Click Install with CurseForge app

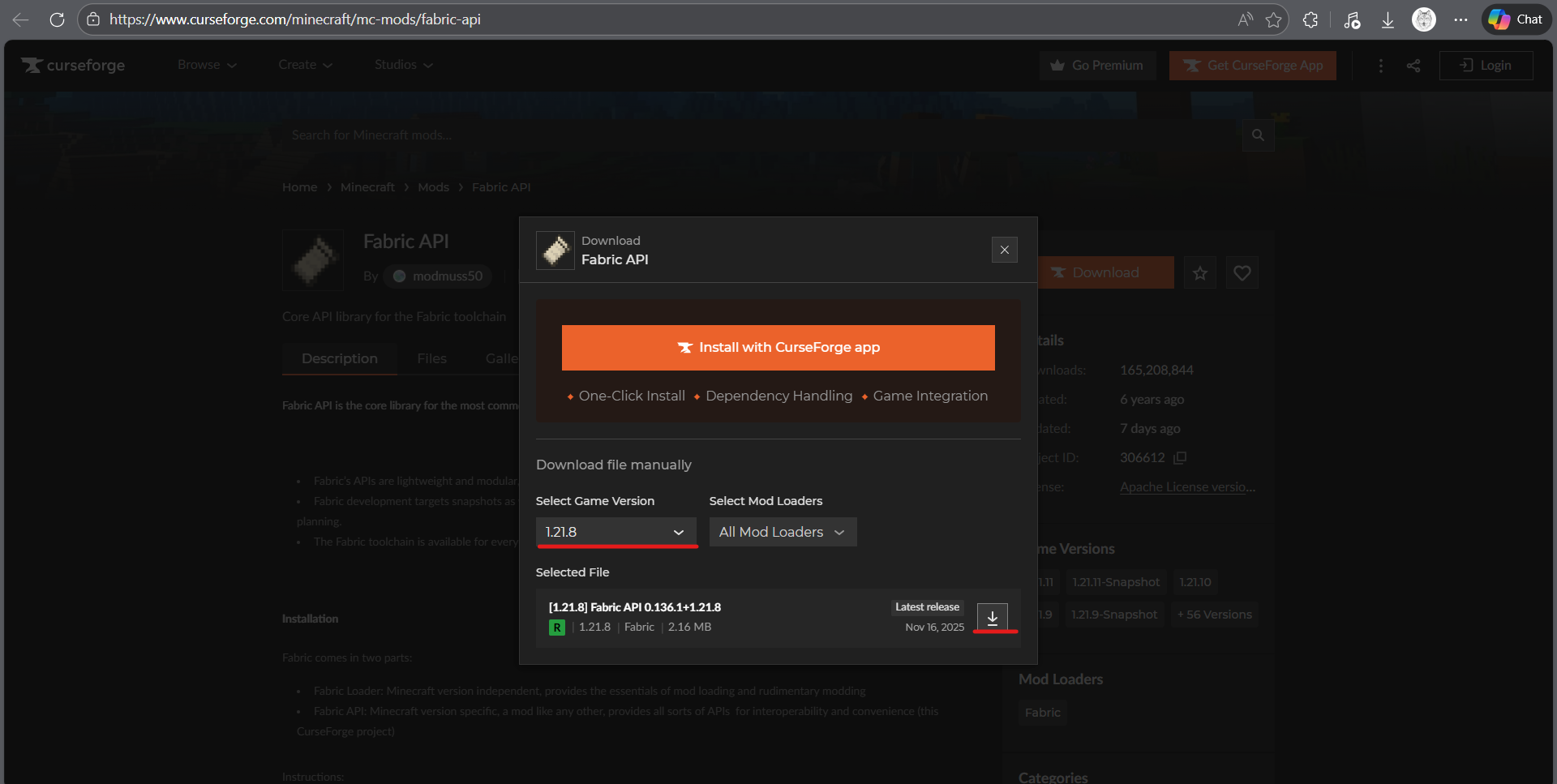pos(778,348)
